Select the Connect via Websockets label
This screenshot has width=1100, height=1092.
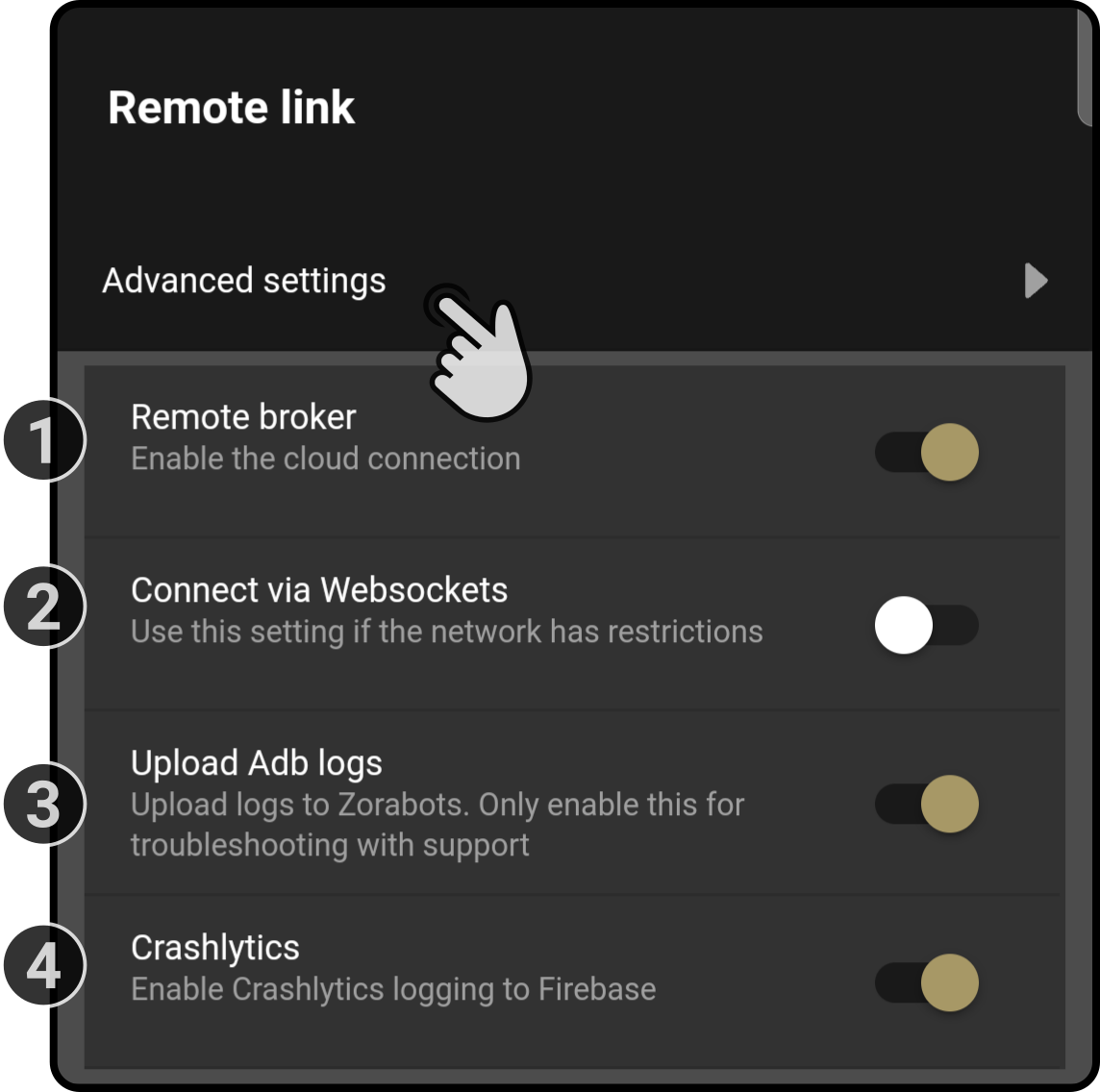[x=319, y=590]
